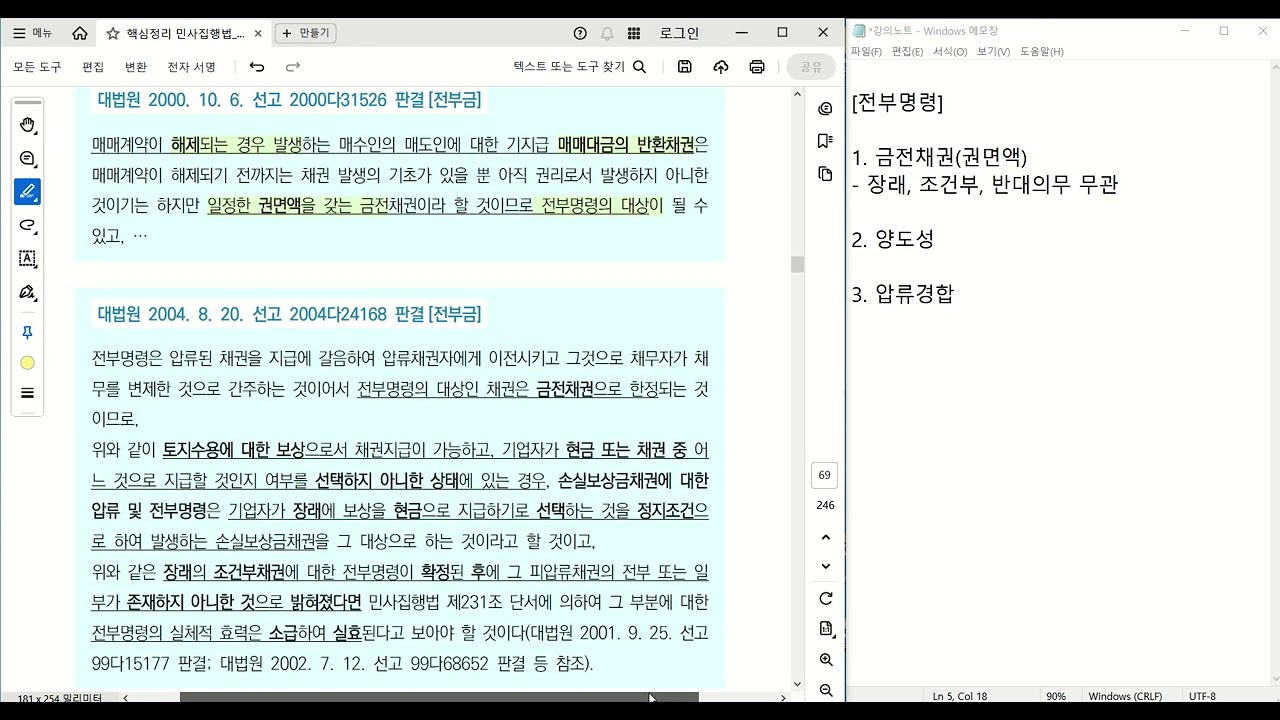
Task: Click the '2. 양도성' line in Notepad
Action: tap(893, 239)
